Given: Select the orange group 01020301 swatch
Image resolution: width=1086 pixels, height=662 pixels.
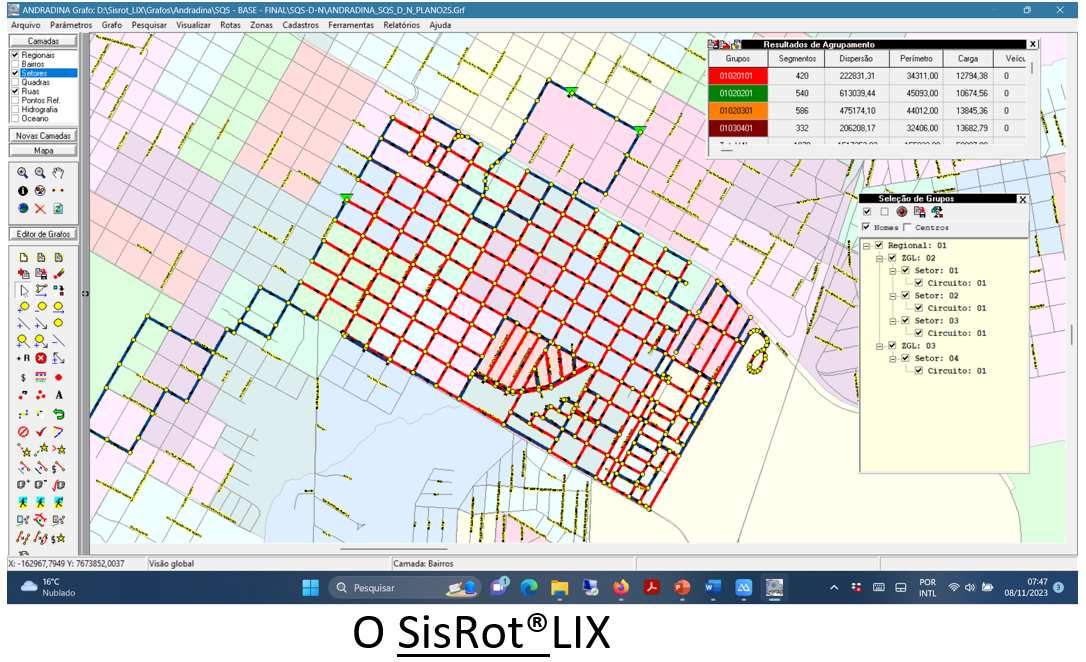Looking at the screenshot, I should click(738, 111).
